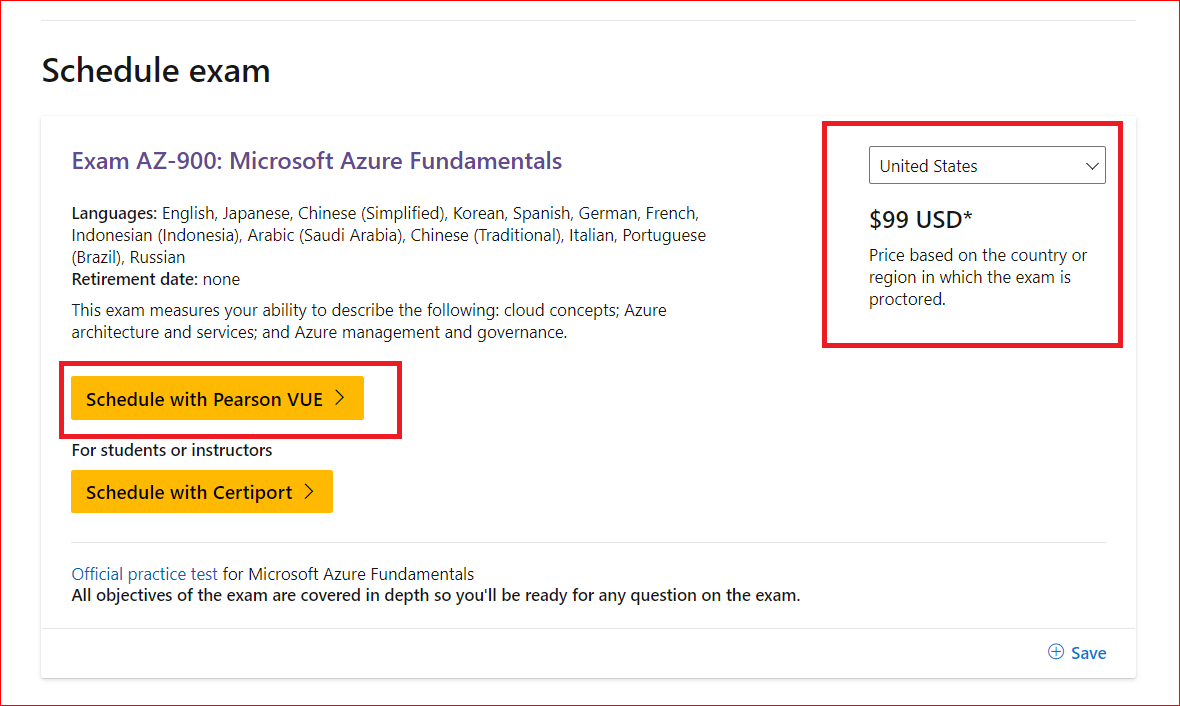Click the Retirement date label
The height and width of the screenshot is (706, 1180).
(132, 279)
